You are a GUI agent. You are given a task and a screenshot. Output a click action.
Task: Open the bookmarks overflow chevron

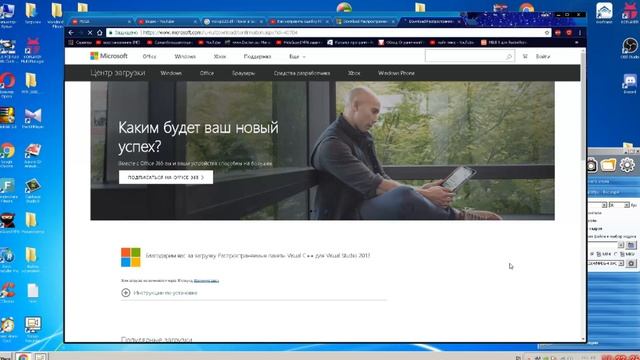[x=576, y=42]
